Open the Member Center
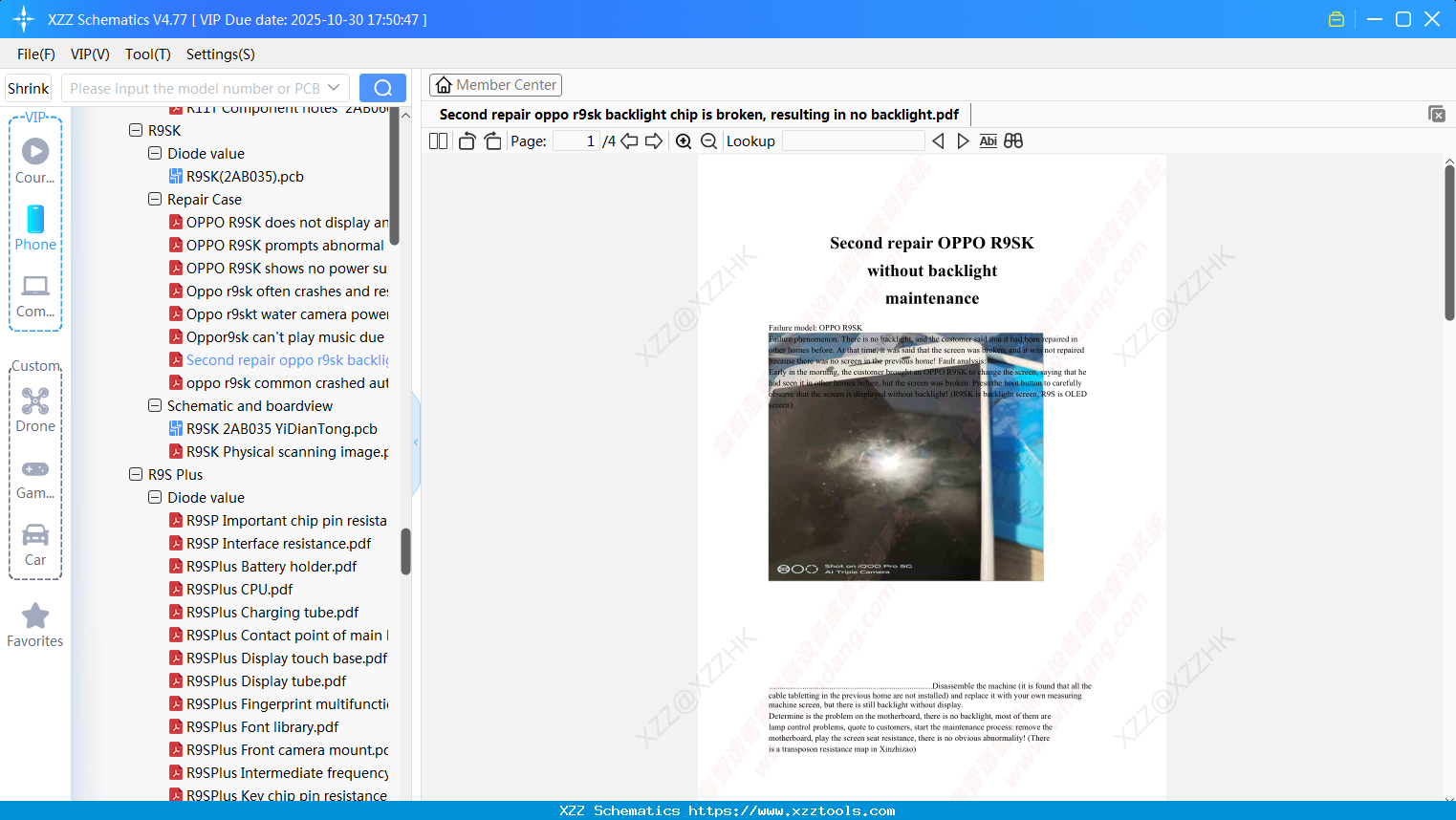This screenshot has height=820, width=1456. click(495, 85)
